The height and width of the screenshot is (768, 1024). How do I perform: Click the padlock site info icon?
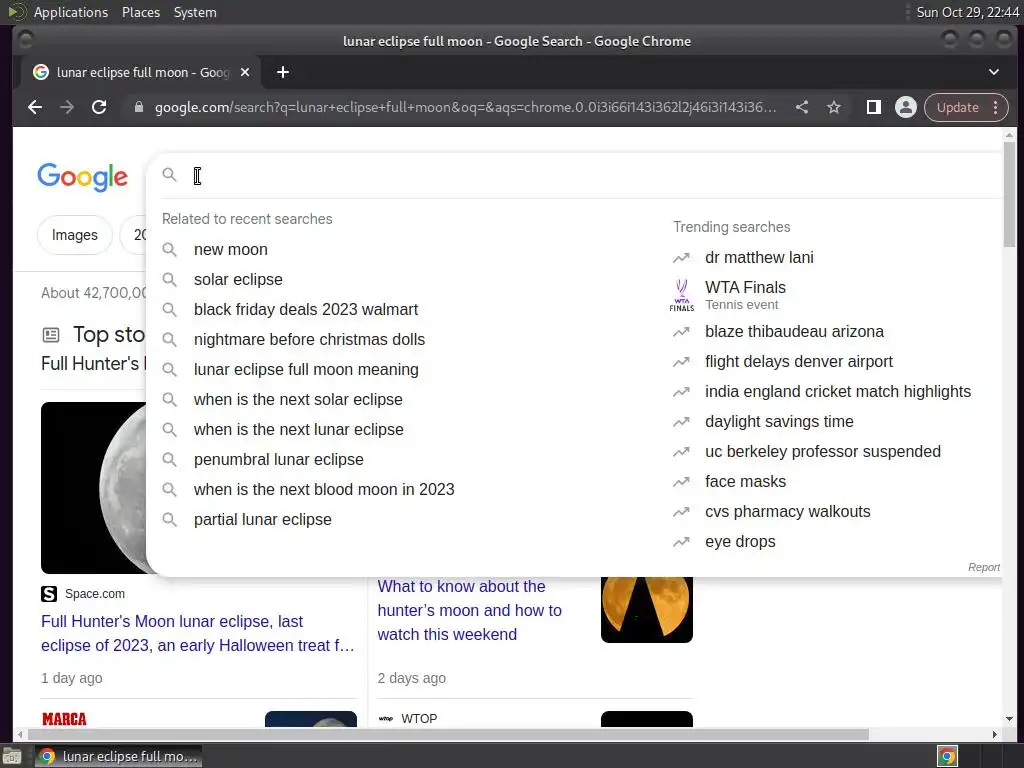[138, 107]
